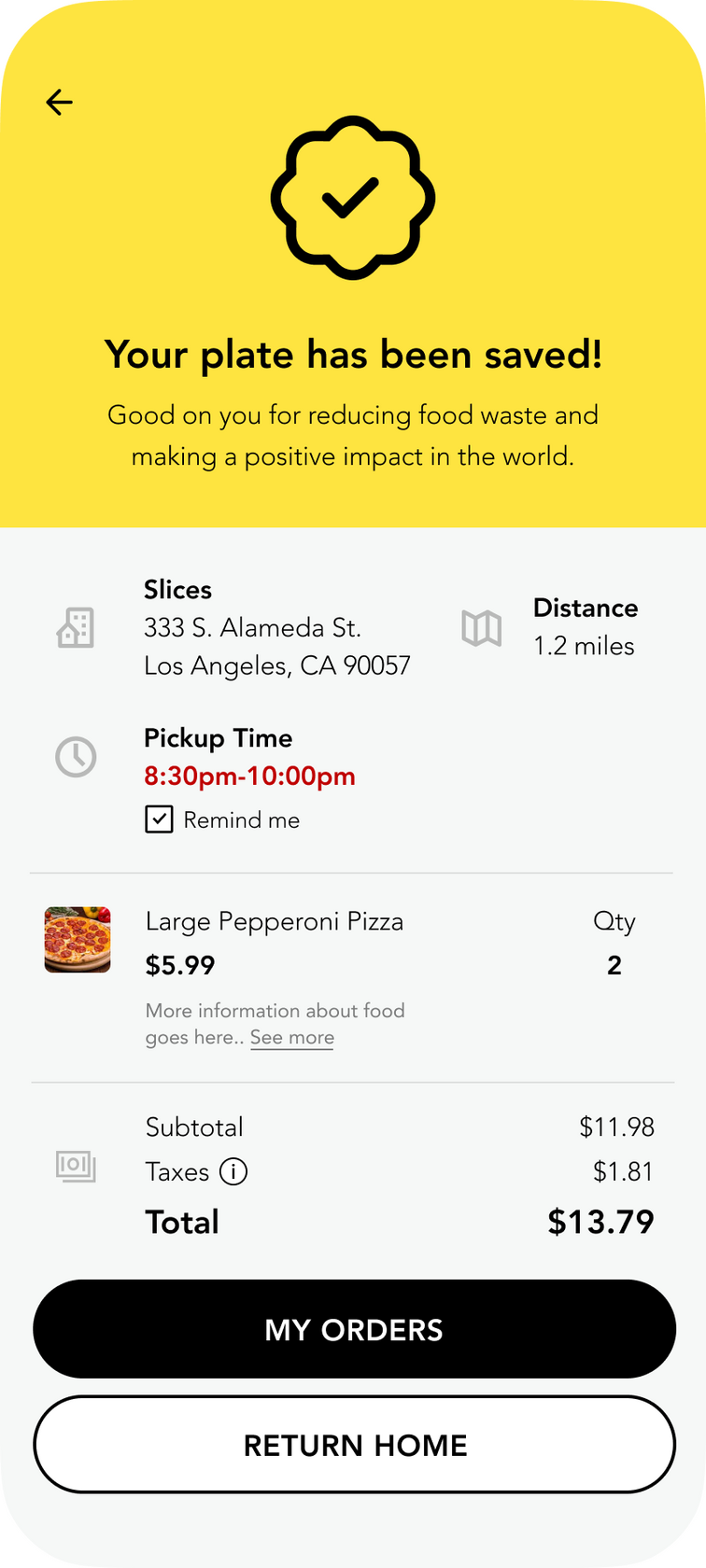Click the 333 S. Alameda St. address
The image size is (706, 1568).
252,628
